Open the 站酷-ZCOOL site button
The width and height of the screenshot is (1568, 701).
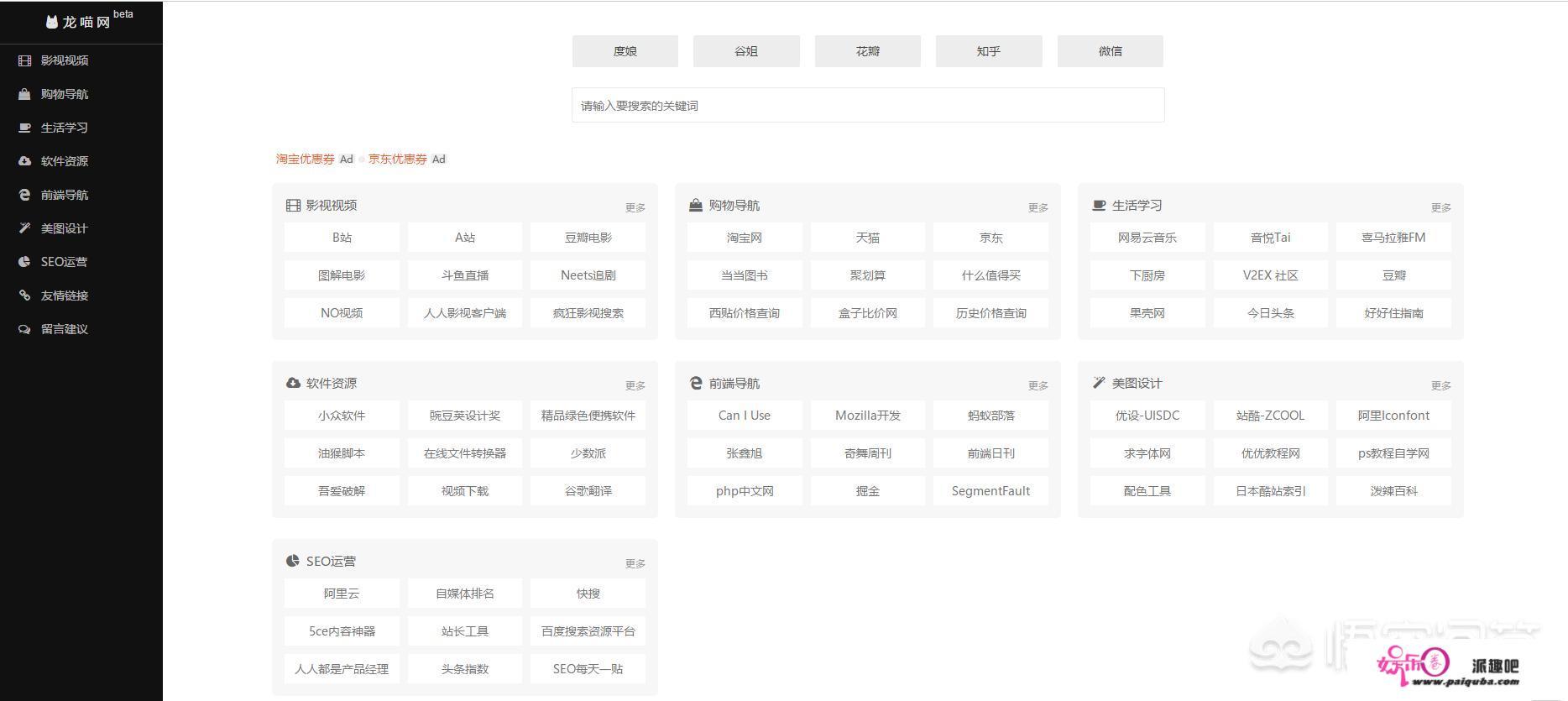coord(1271,416)
